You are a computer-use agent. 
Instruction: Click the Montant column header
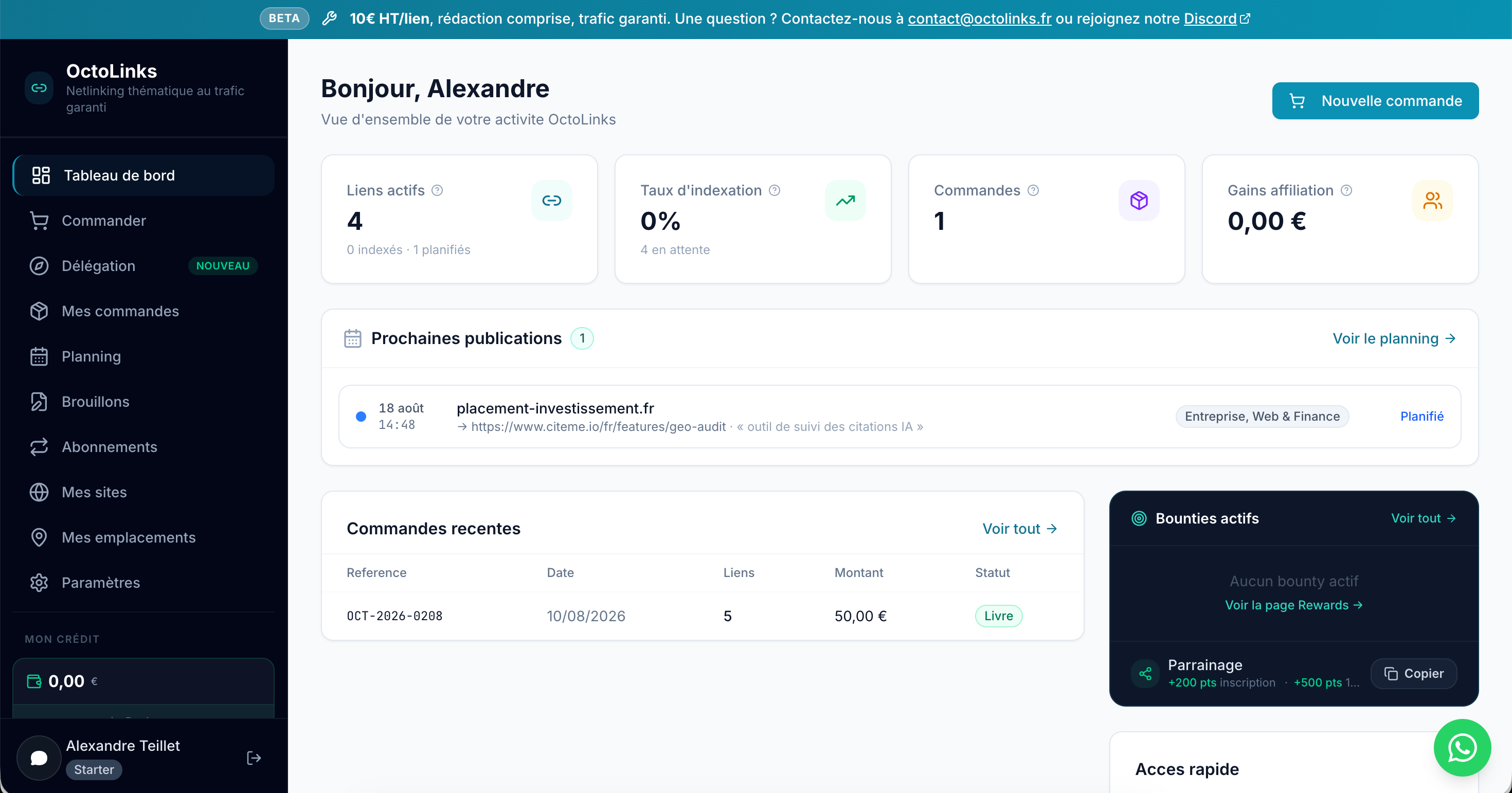[x=859, y=573]
